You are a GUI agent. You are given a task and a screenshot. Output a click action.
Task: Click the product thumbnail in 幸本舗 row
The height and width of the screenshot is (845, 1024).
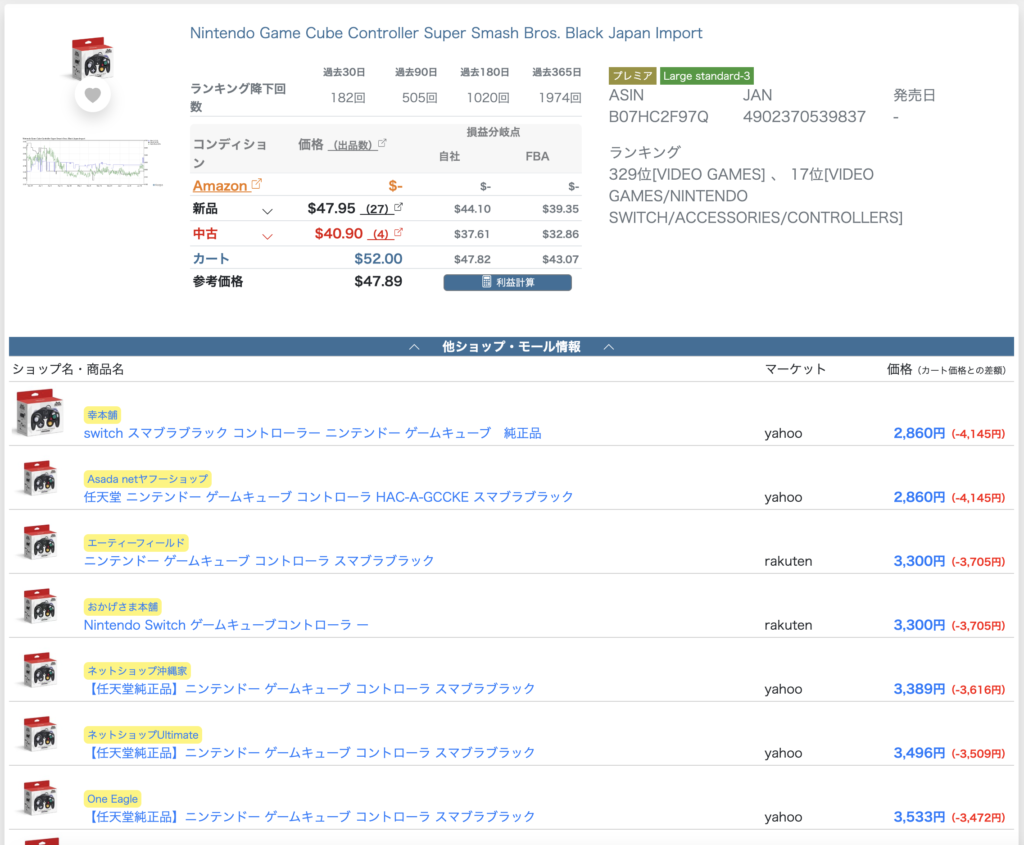tap(39, 413)
